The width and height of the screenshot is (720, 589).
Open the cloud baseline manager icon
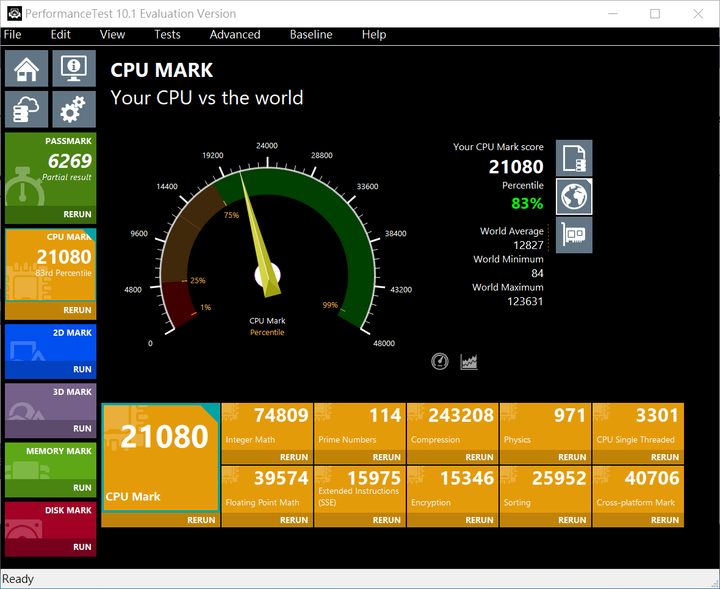(26, 109)
